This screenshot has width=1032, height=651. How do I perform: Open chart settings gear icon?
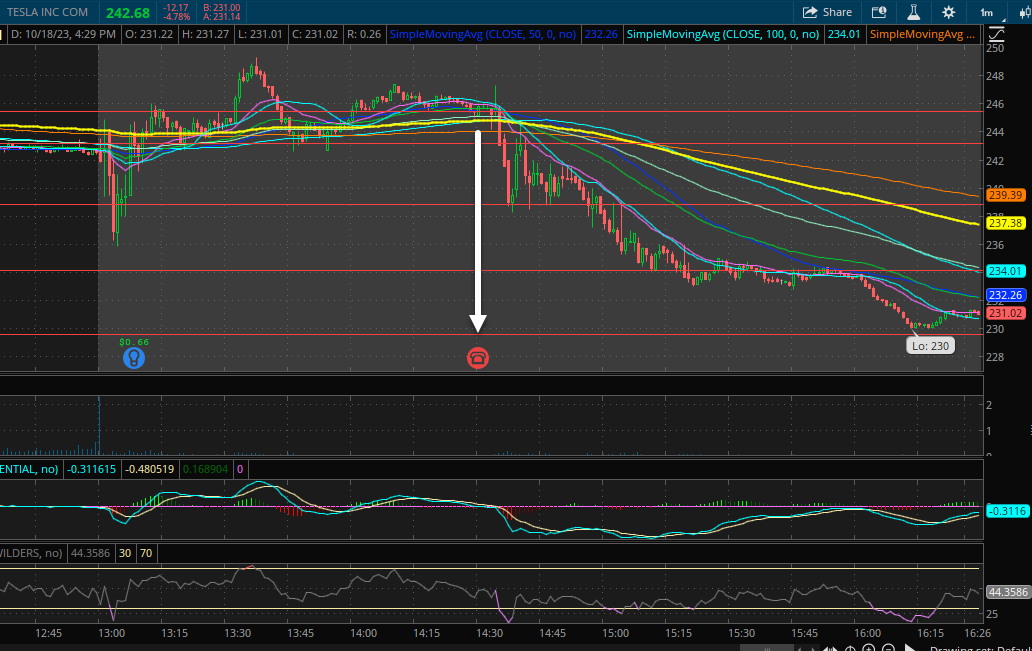(948, 12)
